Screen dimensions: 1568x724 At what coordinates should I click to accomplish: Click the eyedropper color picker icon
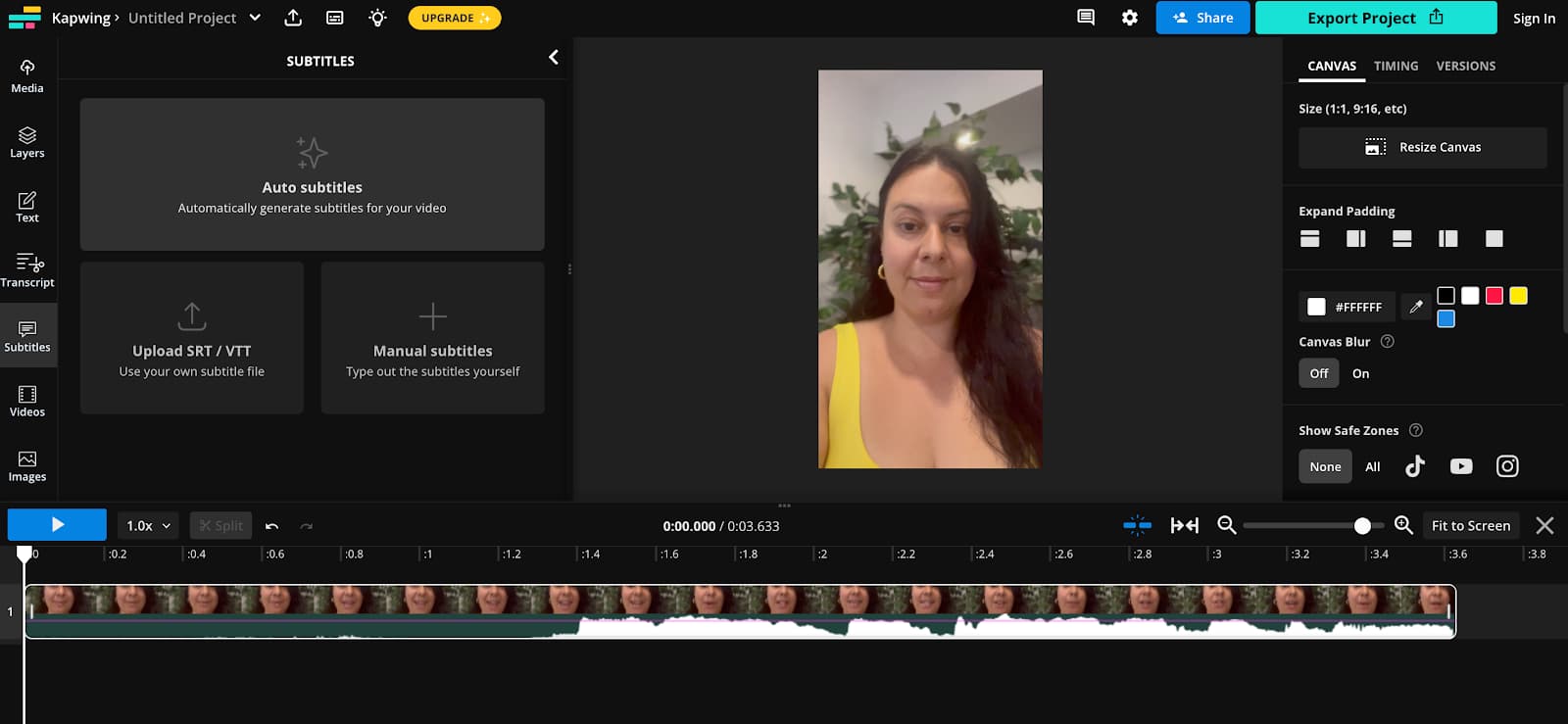point(1415,307)
